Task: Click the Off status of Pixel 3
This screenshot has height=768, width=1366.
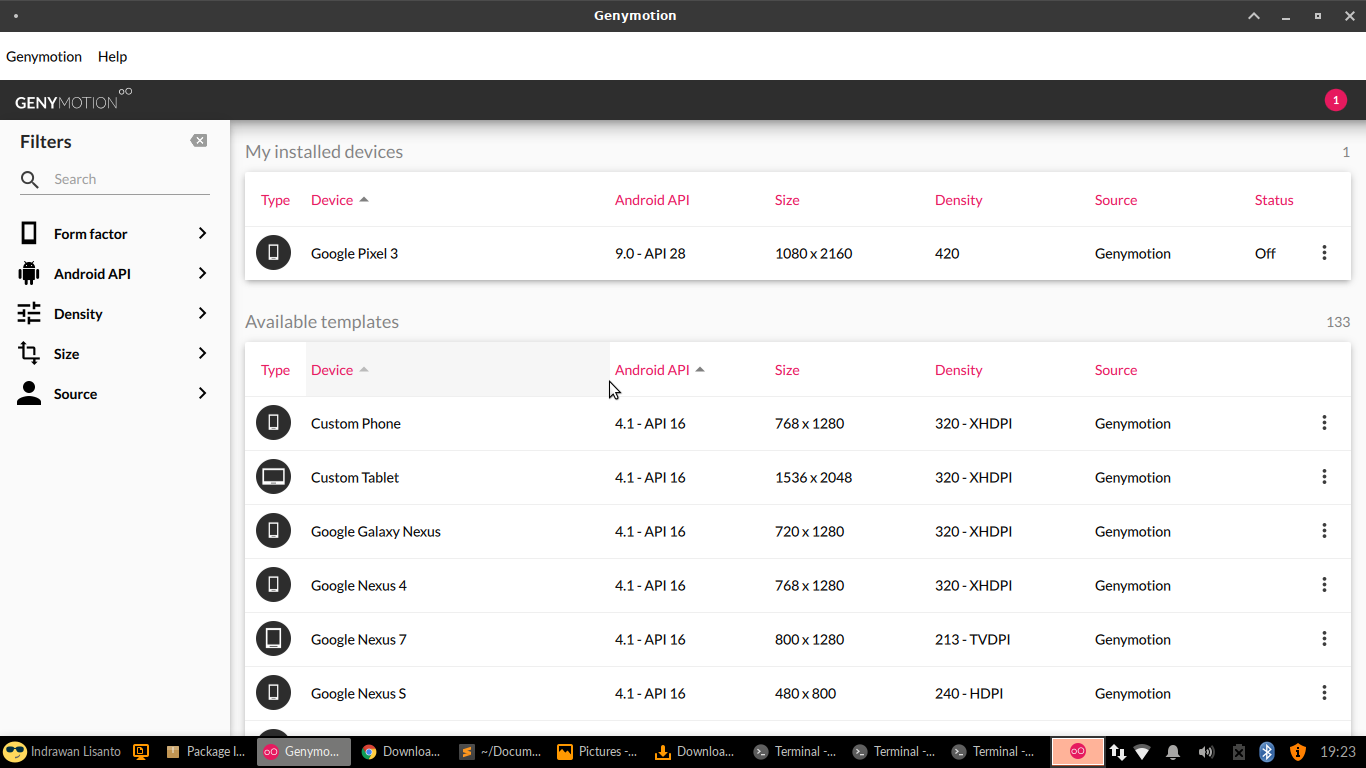Action: point(1265,253)
